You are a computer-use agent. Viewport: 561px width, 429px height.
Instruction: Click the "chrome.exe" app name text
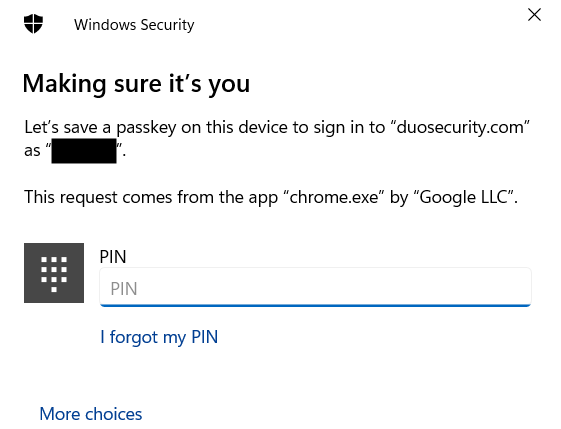coord(334,197)
